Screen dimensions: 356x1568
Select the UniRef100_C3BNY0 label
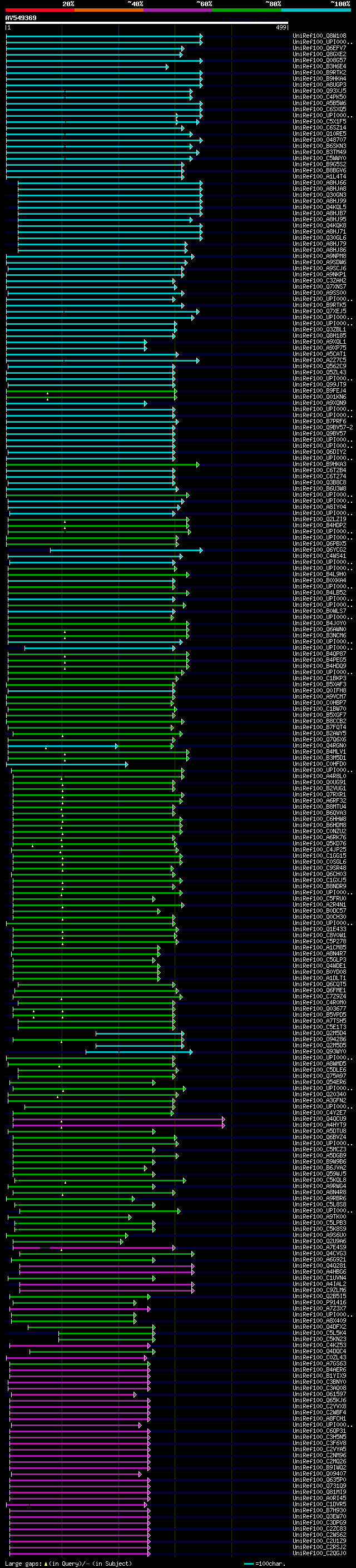(x=319, y=1382)
